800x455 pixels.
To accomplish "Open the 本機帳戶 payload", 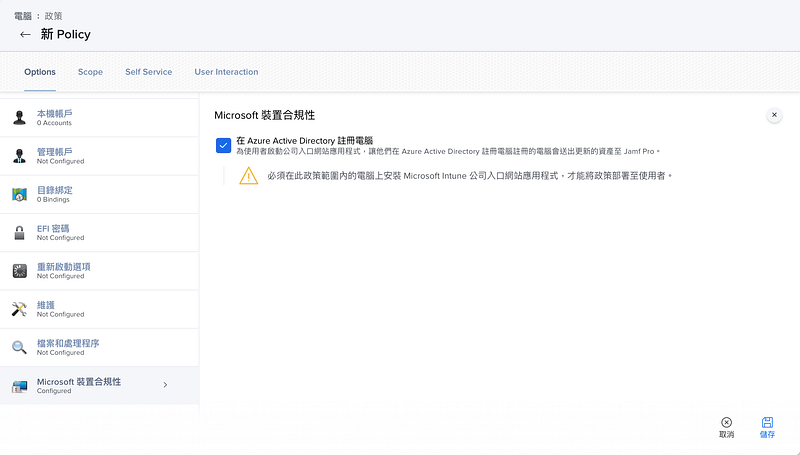I will click(x=99, y=118).
